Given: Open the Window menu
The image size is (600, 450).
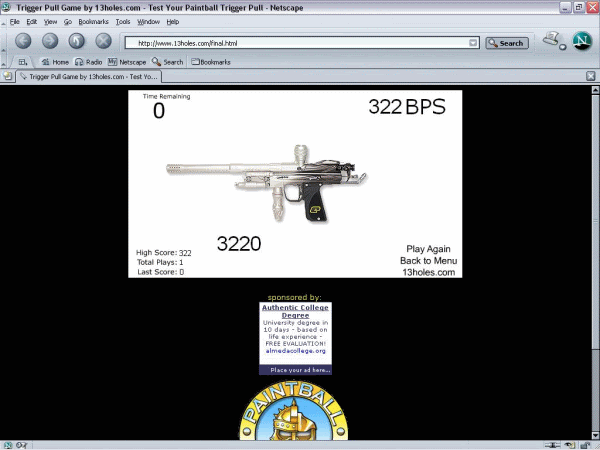Looking at the screenshot, I should pos(148,22).
